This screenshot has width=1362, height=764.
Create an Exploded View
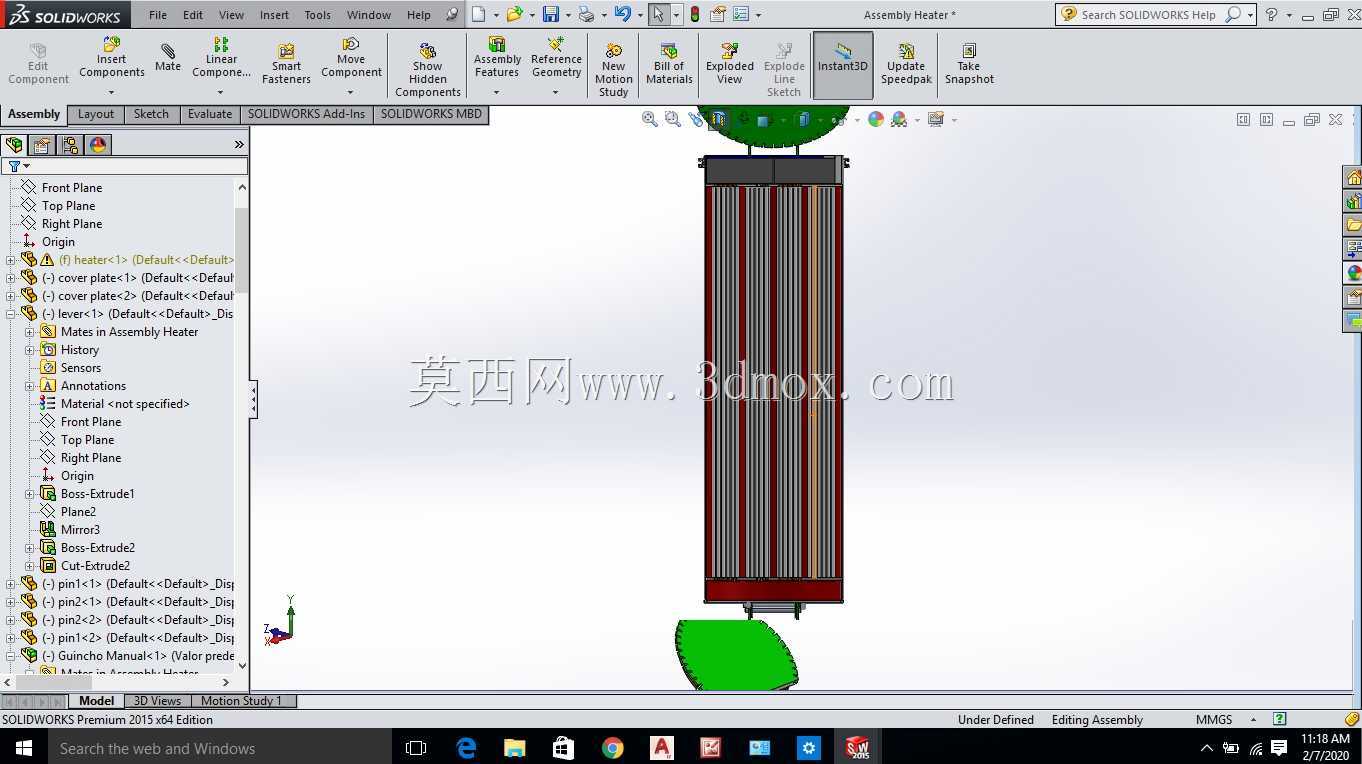(730, 65)
